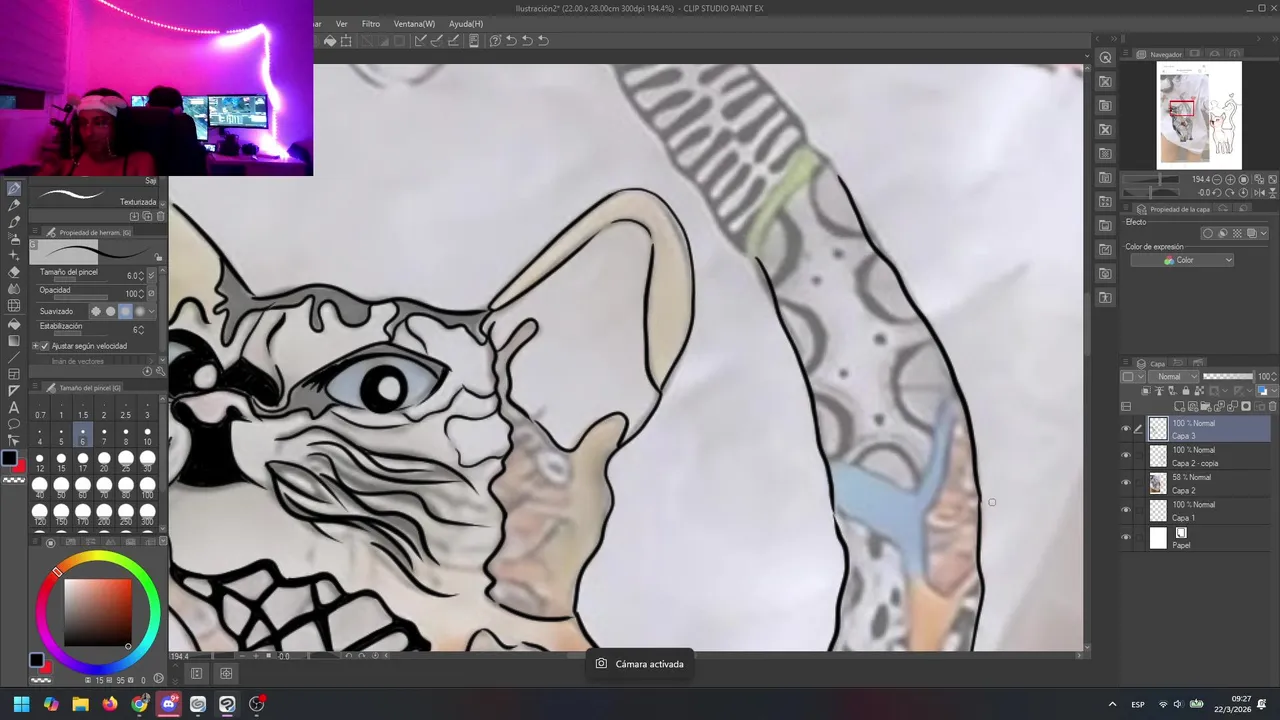Uncheck Ajustar según velocidad checkbox
This screenshot has height=720, width=1280.
[45, 346]
